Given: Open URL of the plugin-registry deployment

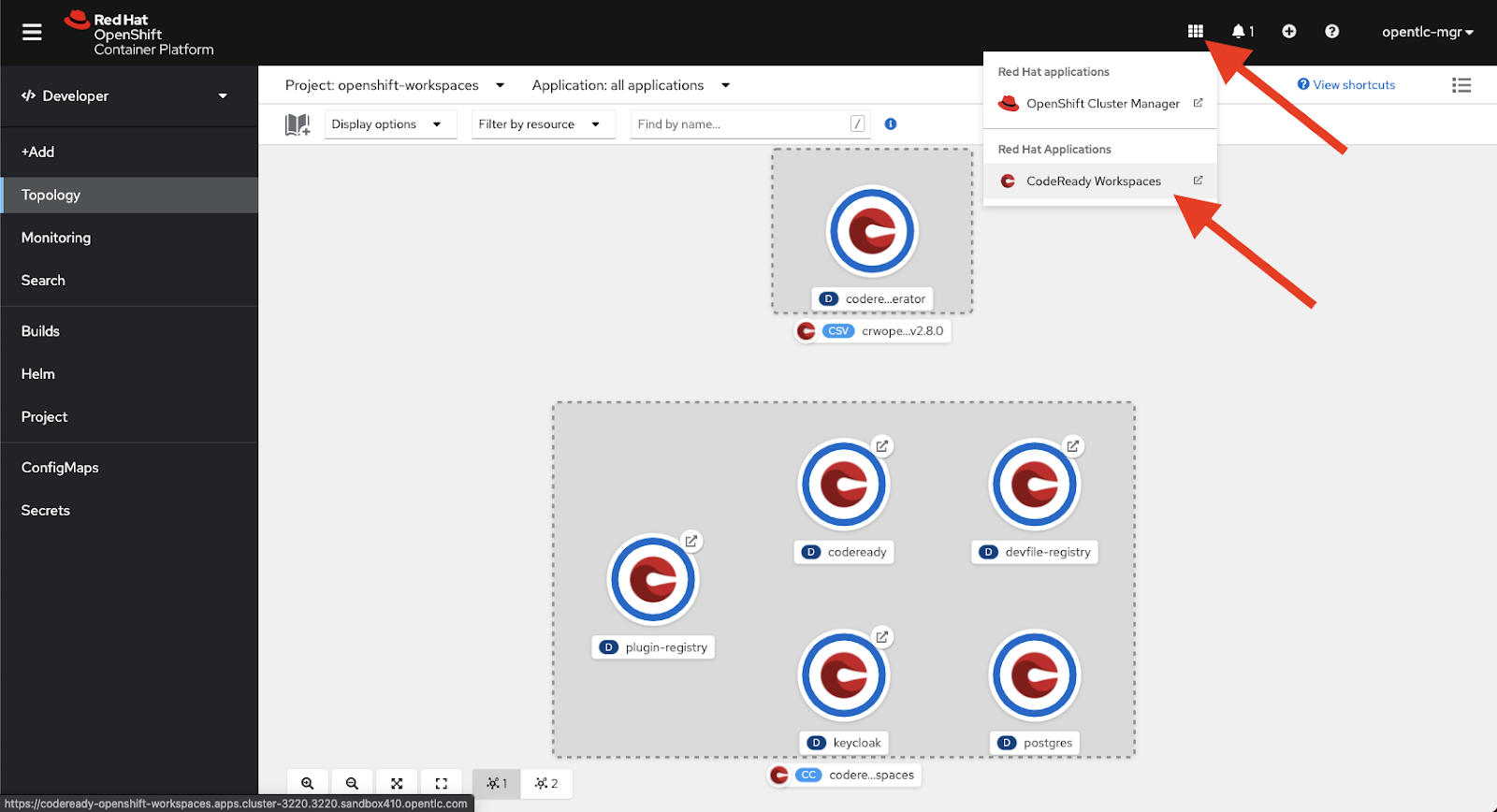Looking at the screenshot, I should tap(690, 541).
